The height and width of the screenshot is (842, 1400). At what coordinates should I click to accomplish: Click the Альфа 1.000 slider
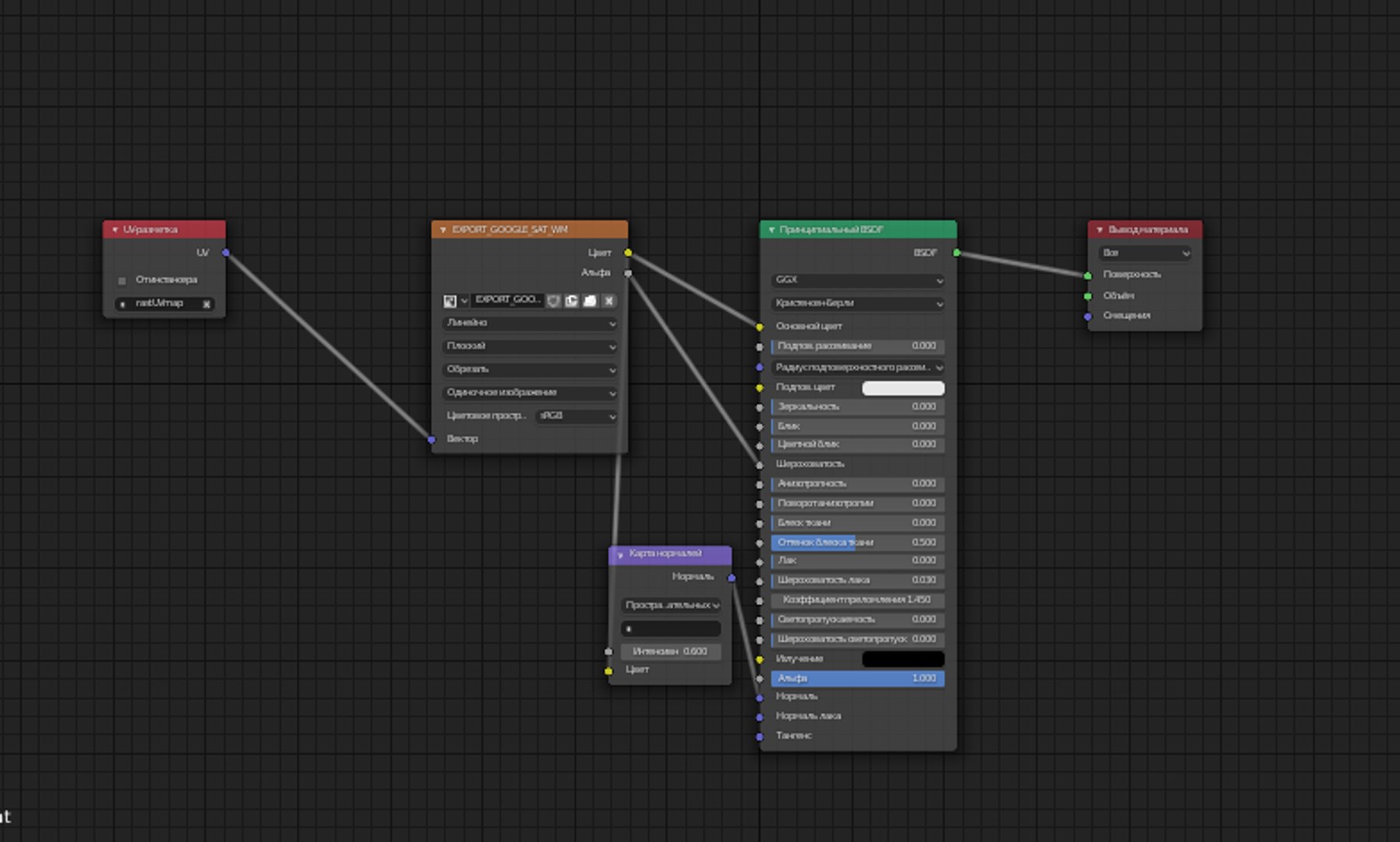tap(858, 679)
